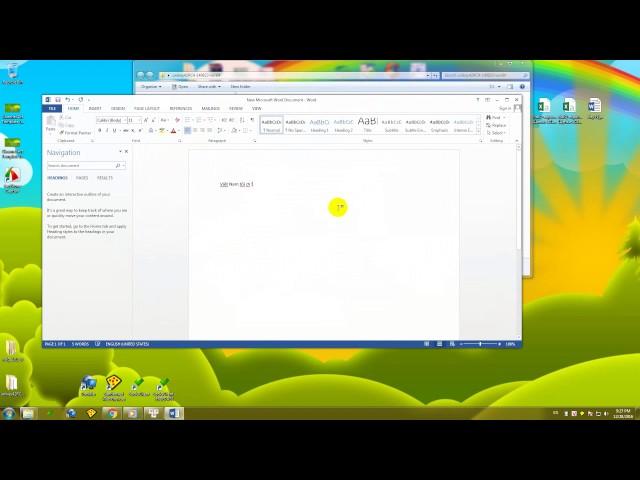Click the Clear All Formatting icon

point(177,120)
